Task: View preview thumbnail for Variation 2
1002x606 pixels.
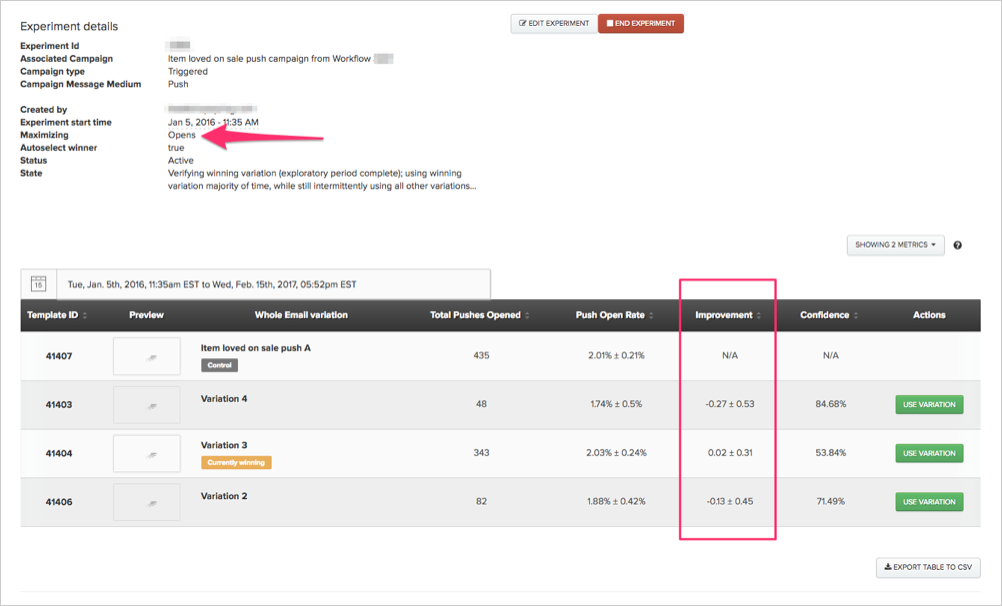Action: pos(147,502)
